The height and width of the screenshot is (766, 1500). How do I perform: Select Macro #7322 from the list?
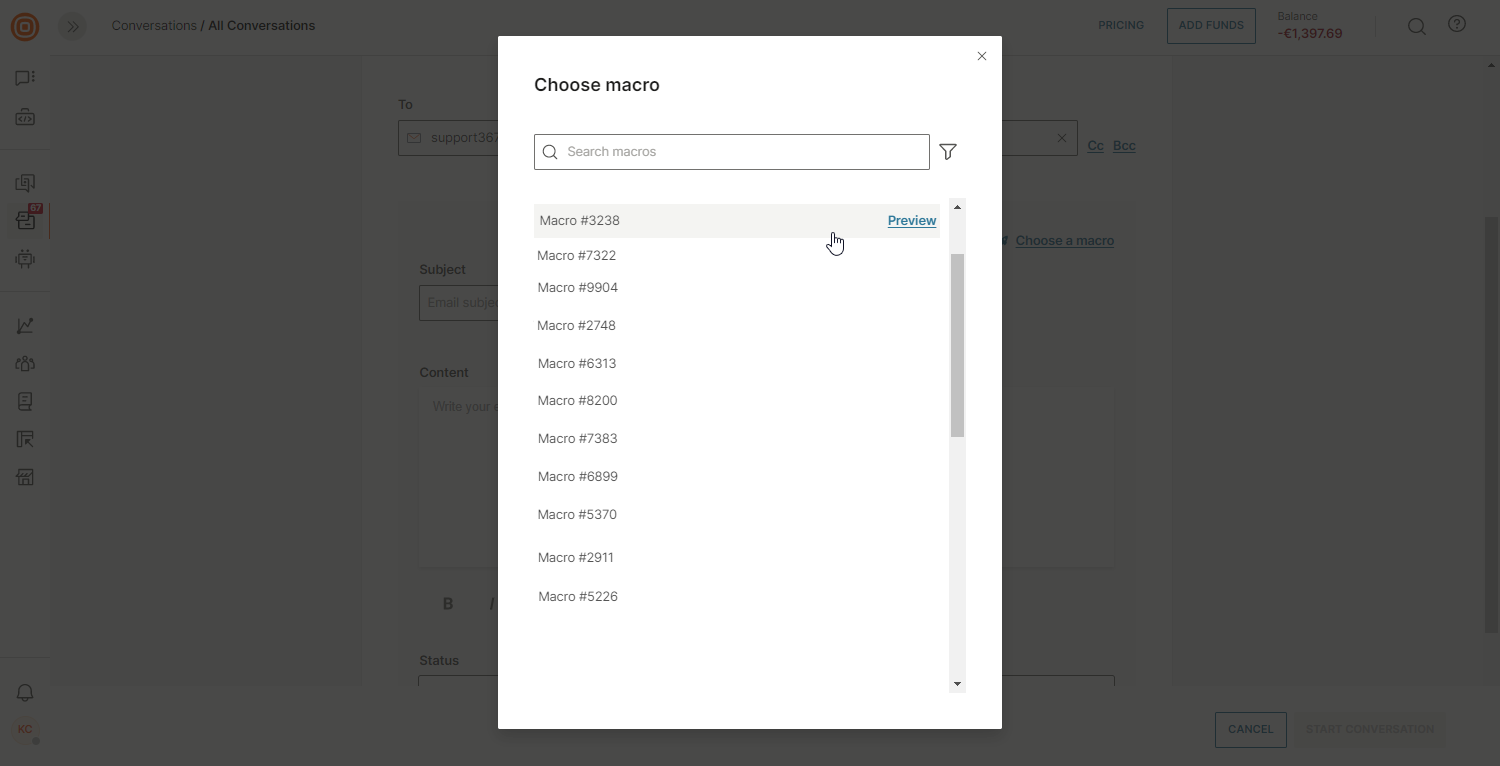[577, 256]
